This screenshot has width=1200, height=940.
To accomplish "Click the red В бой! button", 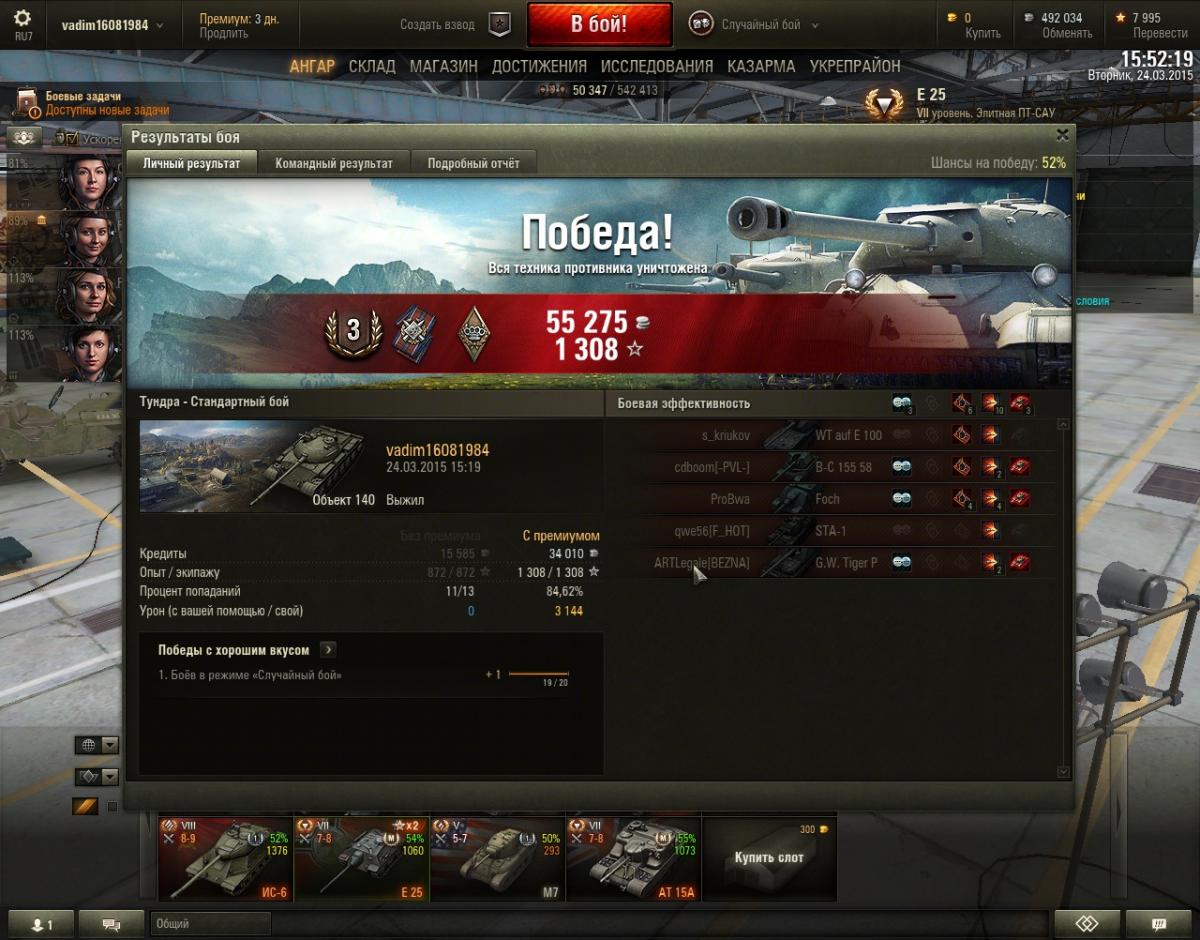I will pos(599,25).
